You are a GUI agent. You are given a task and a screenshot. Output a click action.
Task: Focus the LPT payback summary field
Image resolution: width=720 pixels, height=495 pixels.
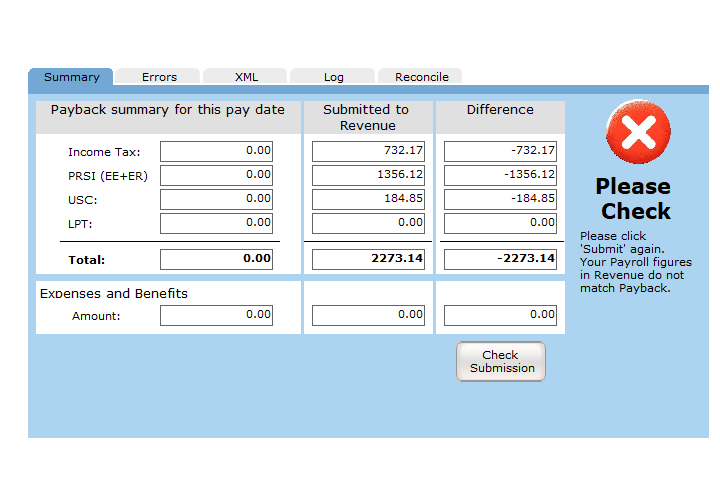(216, 223)
